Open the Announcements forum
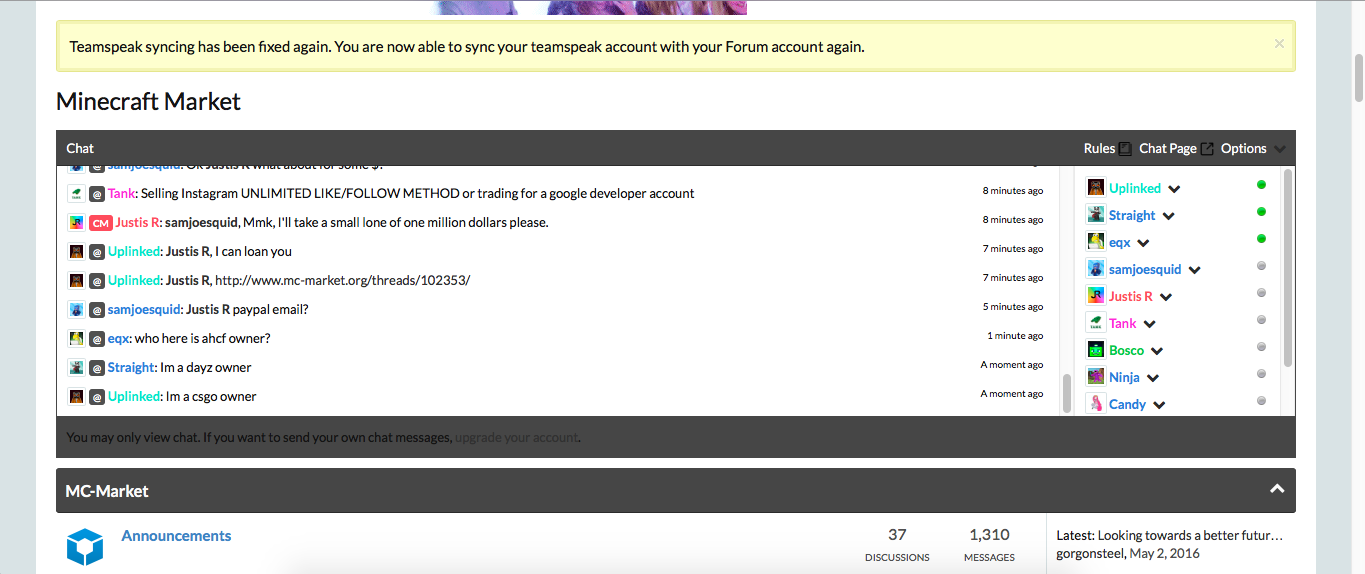Viewport: 1365px width, 574px height. point(176,536)
